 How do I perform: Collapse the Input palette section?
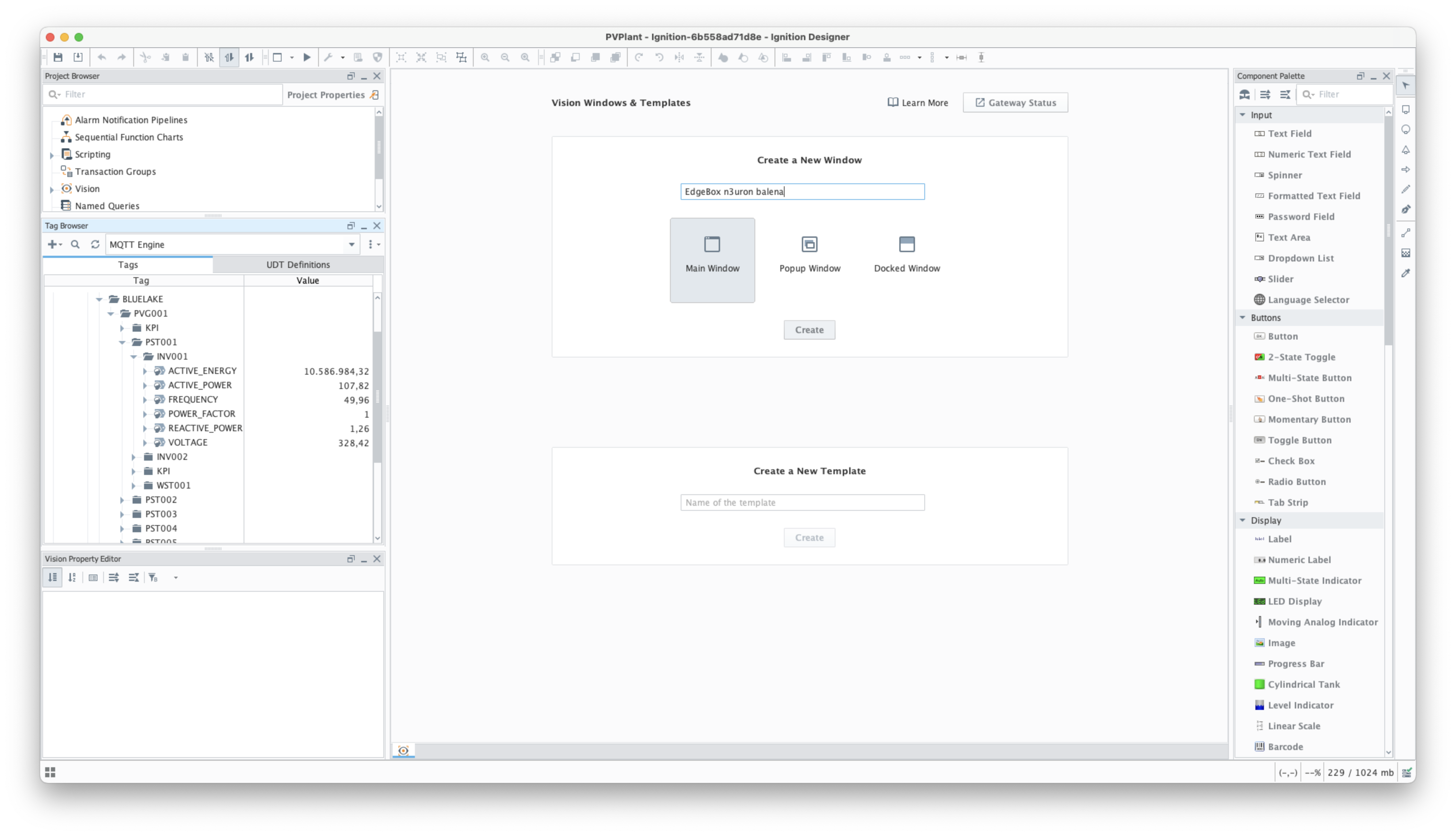click(x=1243, y=115)
